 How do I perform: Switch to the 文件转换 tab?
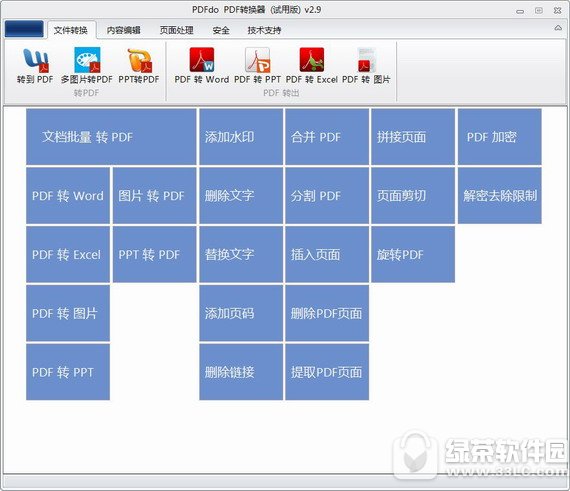[x=71, y=30]
